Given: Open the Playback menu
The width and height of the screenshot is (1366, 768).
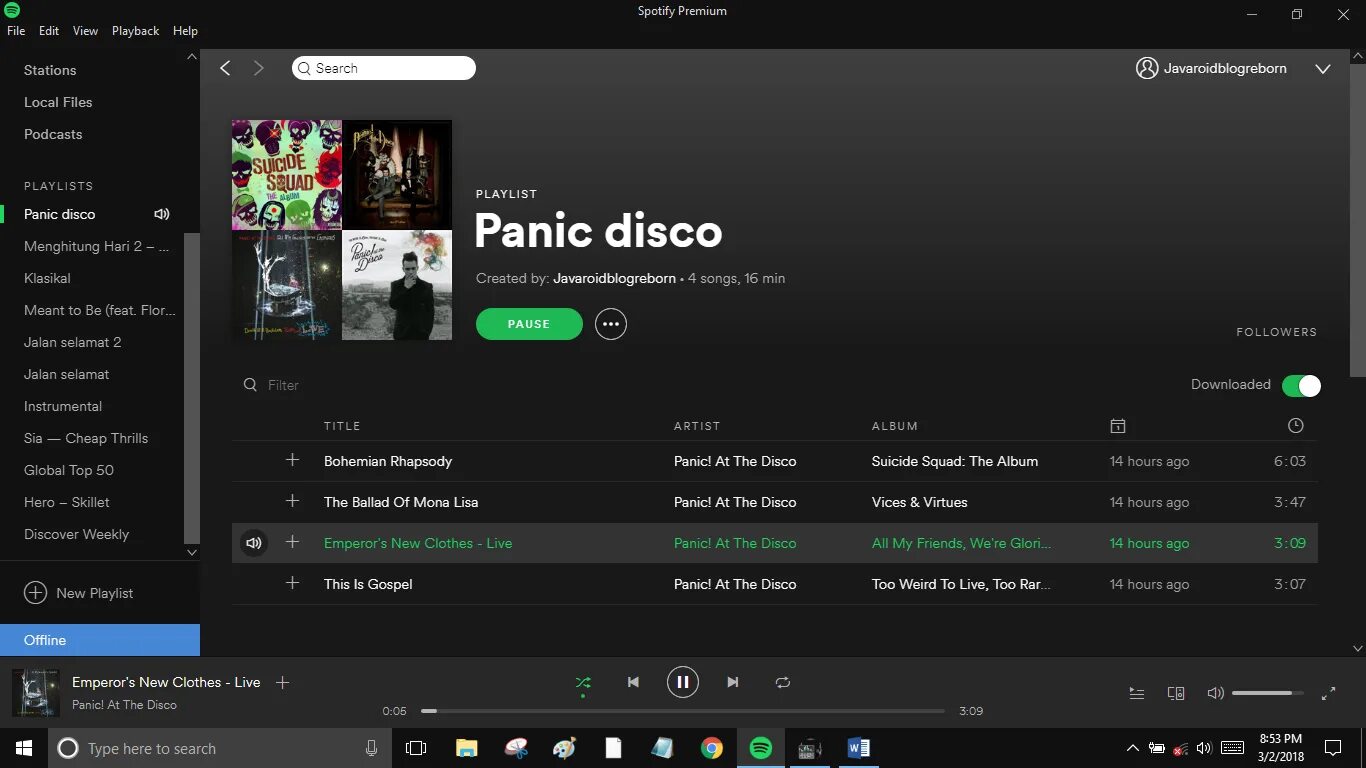Looking at the screenshot, I should coord(135,31).
